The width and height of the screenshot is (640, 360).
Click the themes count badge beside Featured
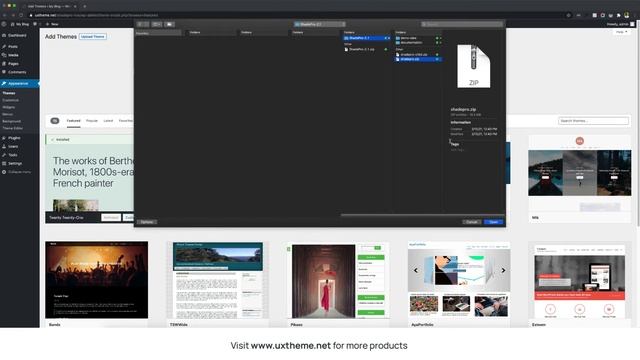[x=55, y=121]
